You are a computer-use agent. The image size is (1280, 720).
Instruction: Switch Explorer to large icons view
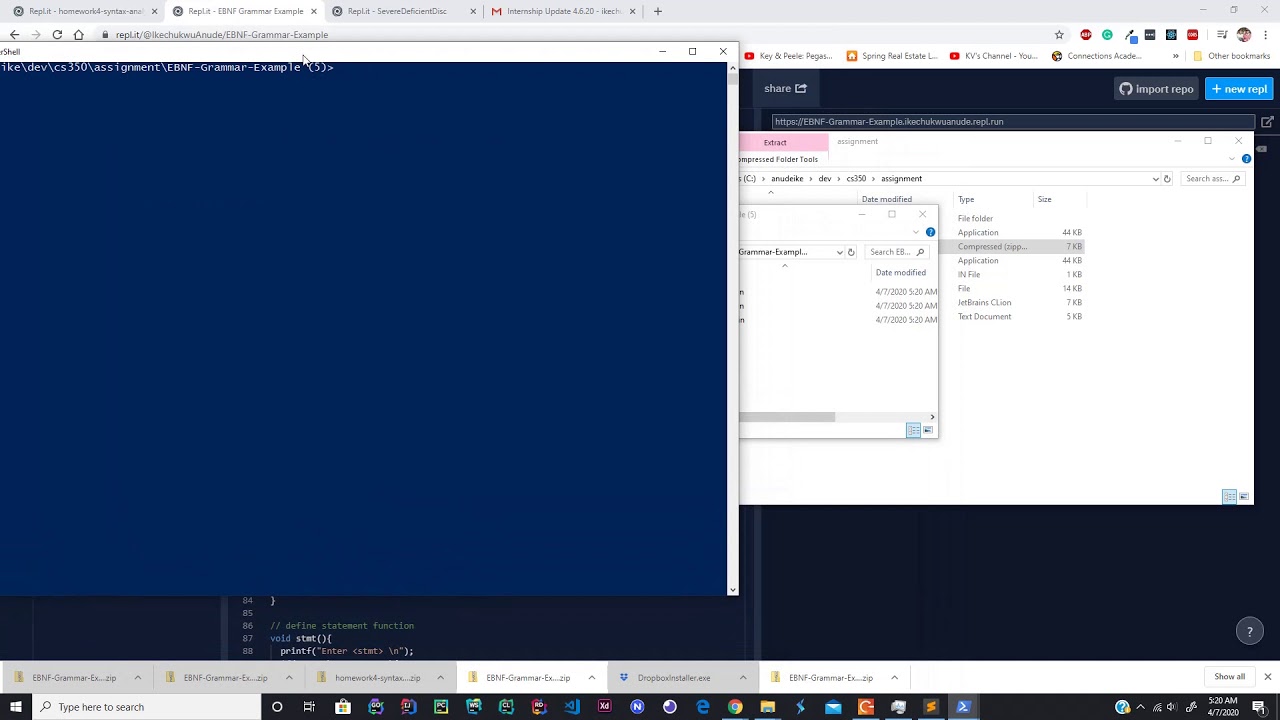coord(1244,497)
